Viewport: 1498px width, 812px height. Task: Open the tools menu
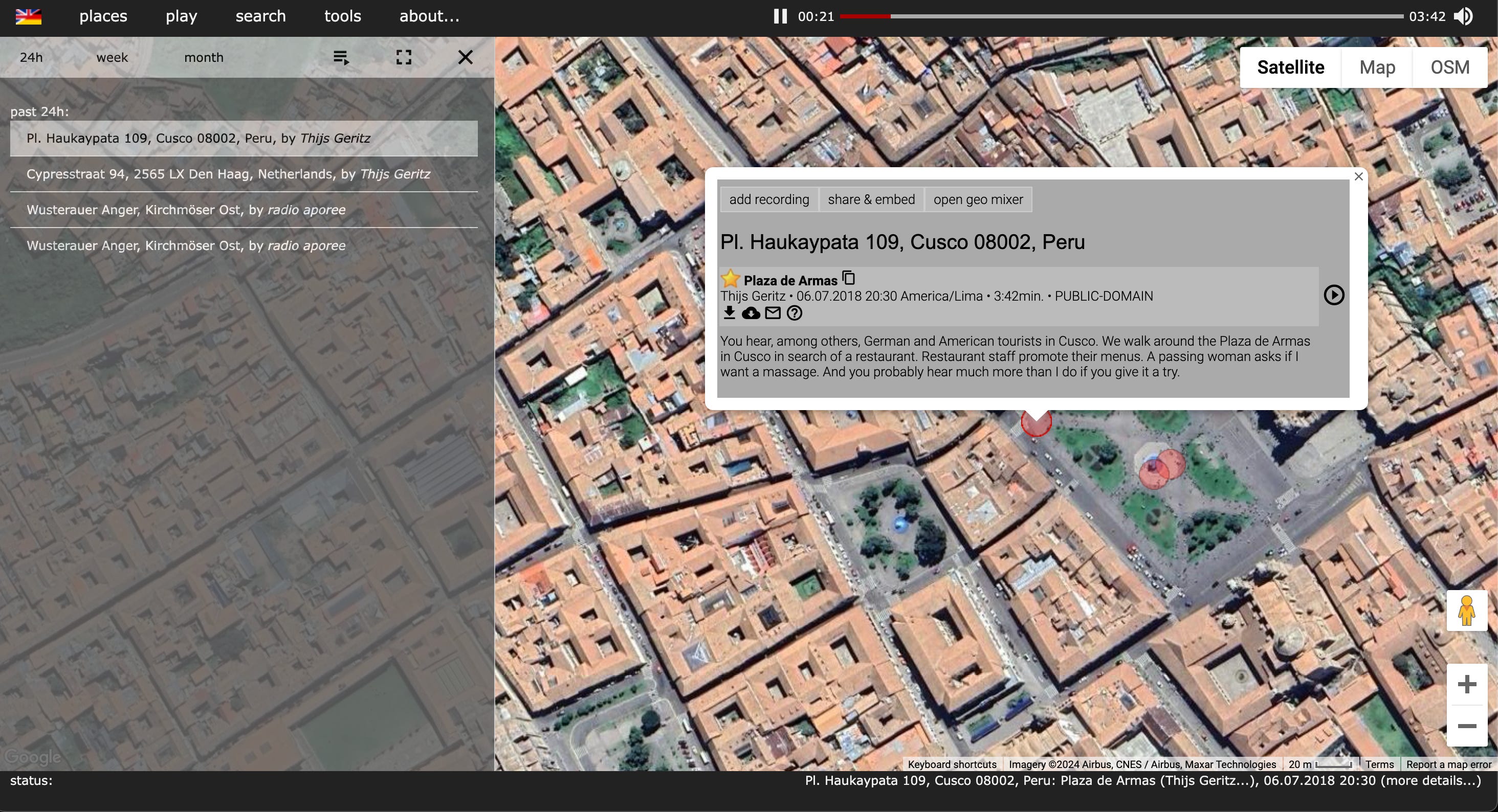click(342, 16)
